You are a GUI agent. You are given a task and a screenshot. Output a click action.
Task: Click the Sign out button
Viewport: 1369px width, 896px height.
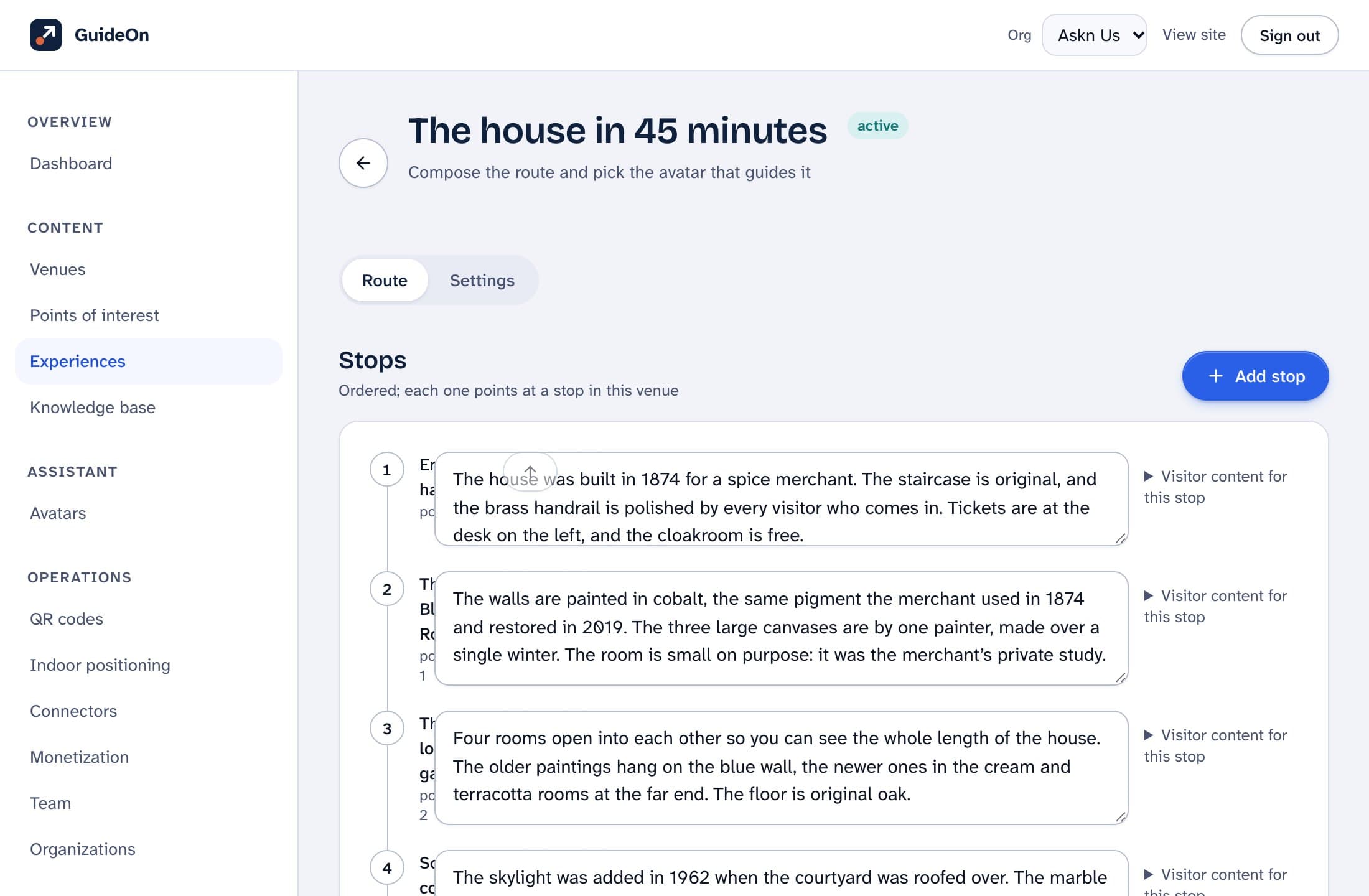click(x=1289, y=35)
